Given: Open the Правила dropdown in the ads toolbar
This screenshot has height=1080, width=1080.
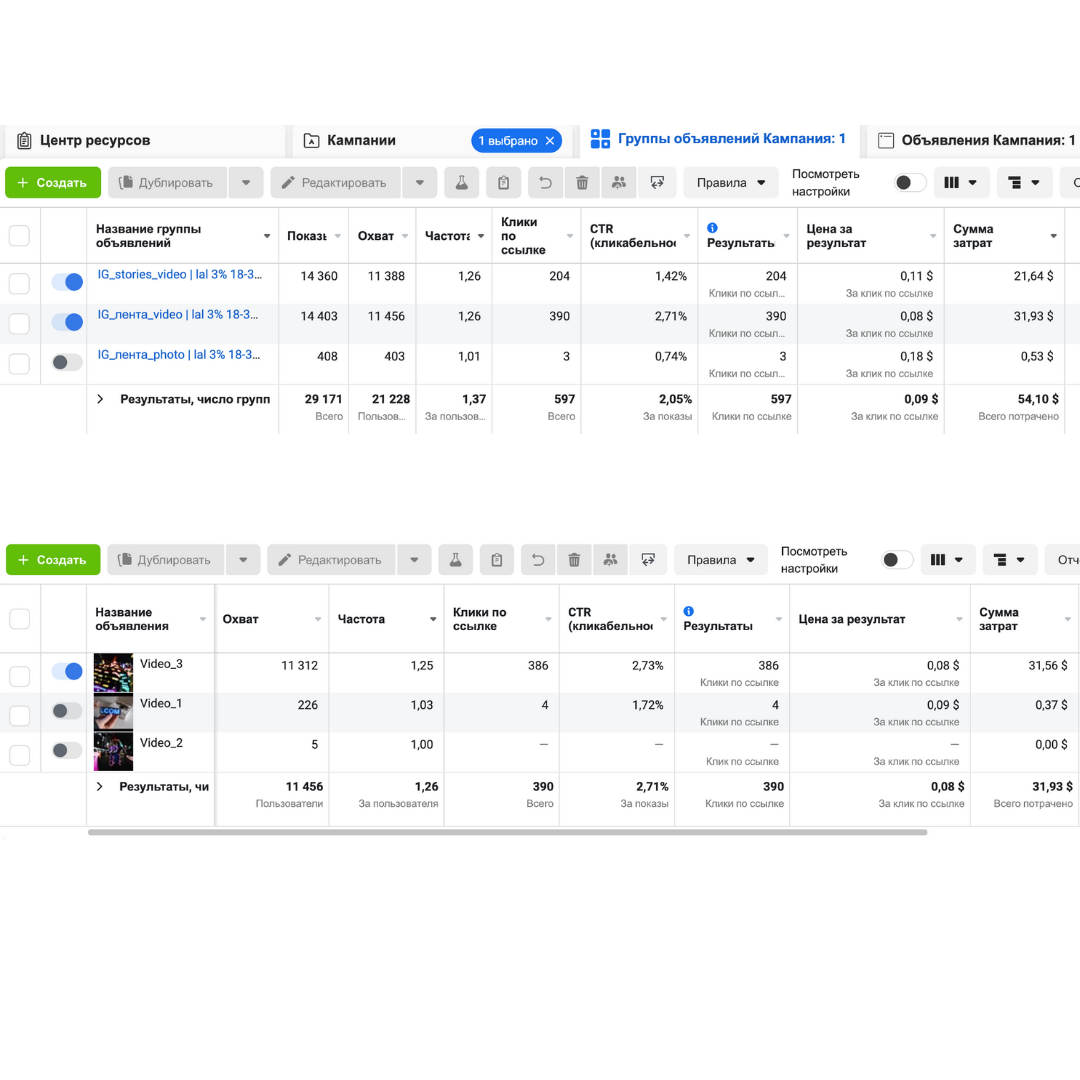Looking at the screenshot, I should 721,560.
